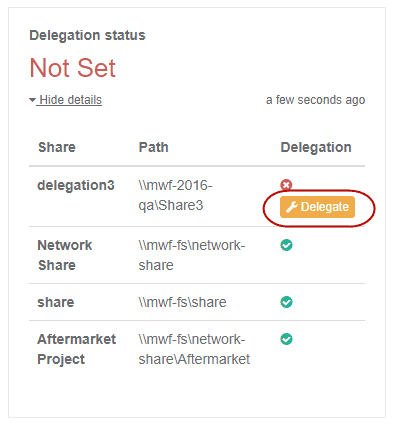Click the wrench icon on Delegate button
The height and width of the screenshot is (440, 402).
pos(292,207)
